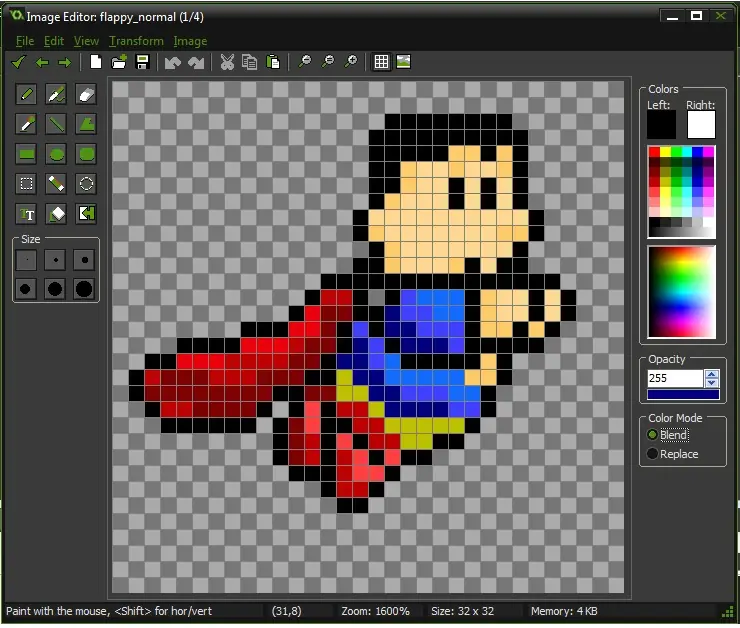Image resolution: width=740 pixels, height=628 pixels.
Task: Copy selection with copy icon
Action: coord(250,62)
